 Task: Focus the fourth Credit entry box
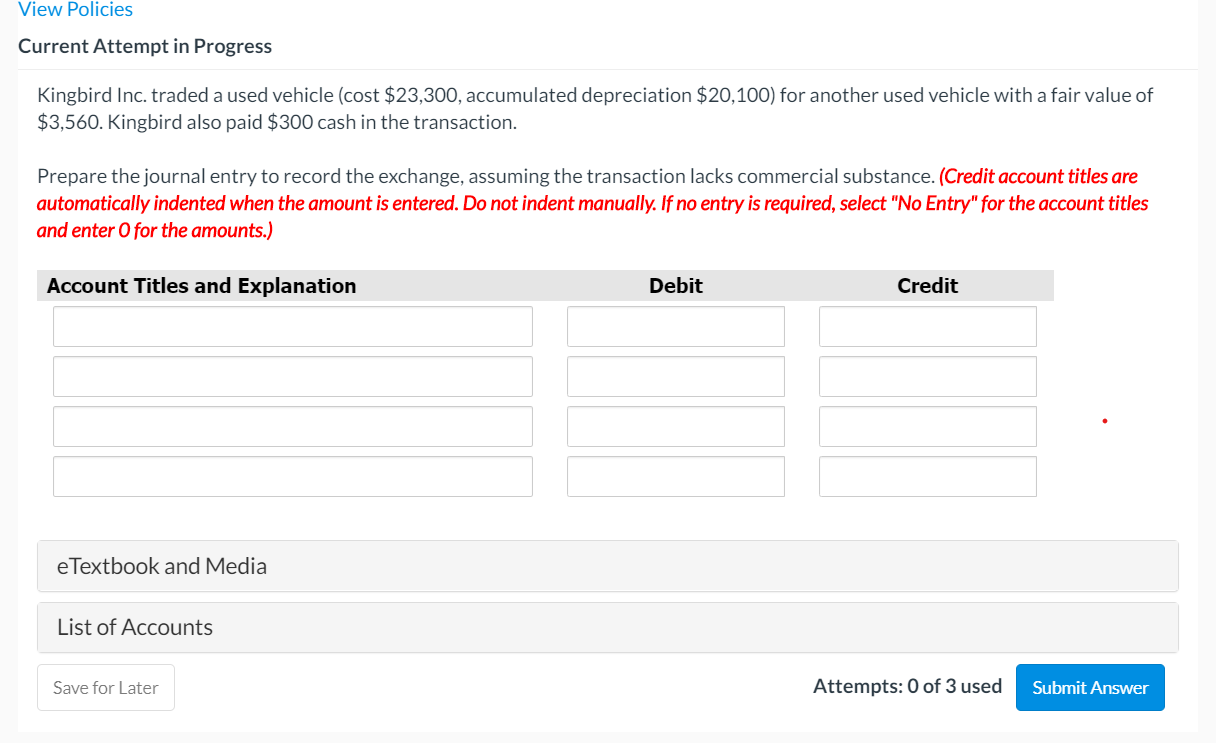[x=927, y=476]
